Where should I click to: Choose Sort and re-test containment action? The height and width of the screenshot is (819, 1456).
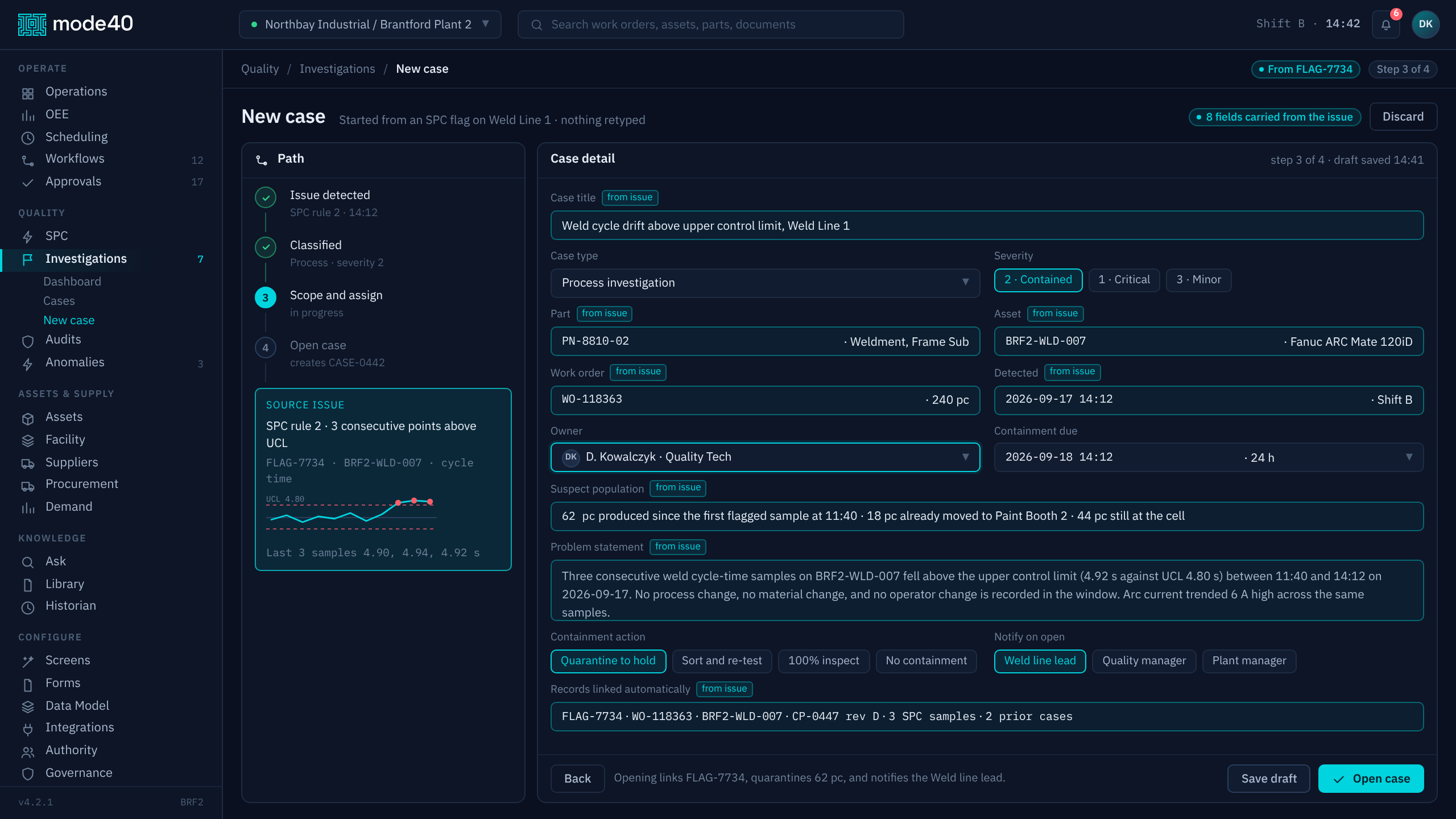(x=722, y=661)
